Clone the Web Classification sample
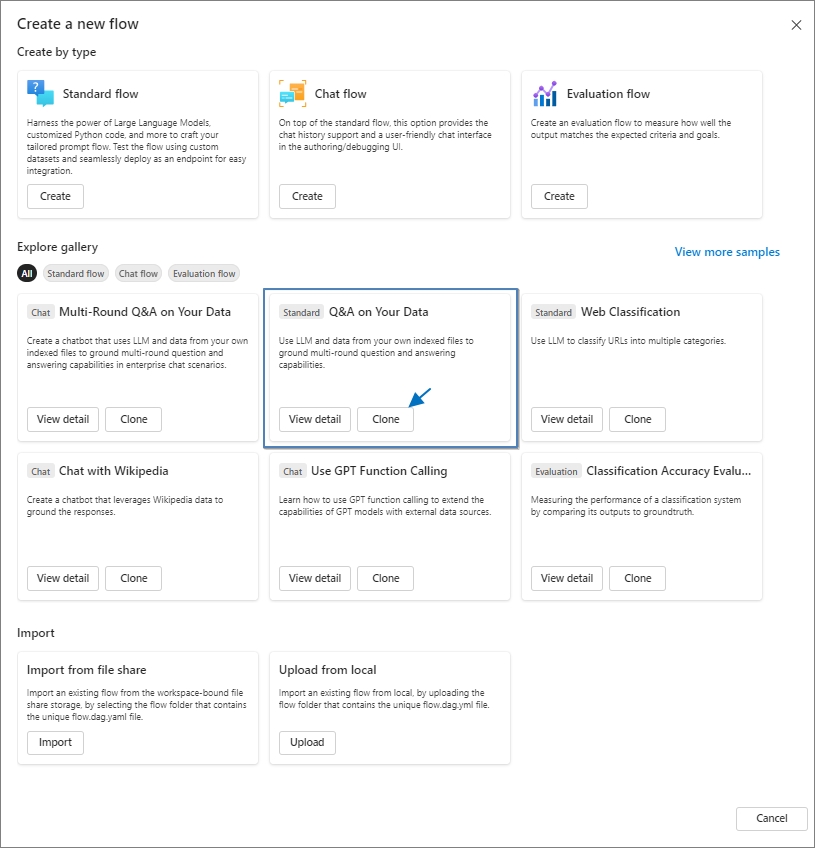The height and width of the screenshot is (848, 815). tap(638, 420)
